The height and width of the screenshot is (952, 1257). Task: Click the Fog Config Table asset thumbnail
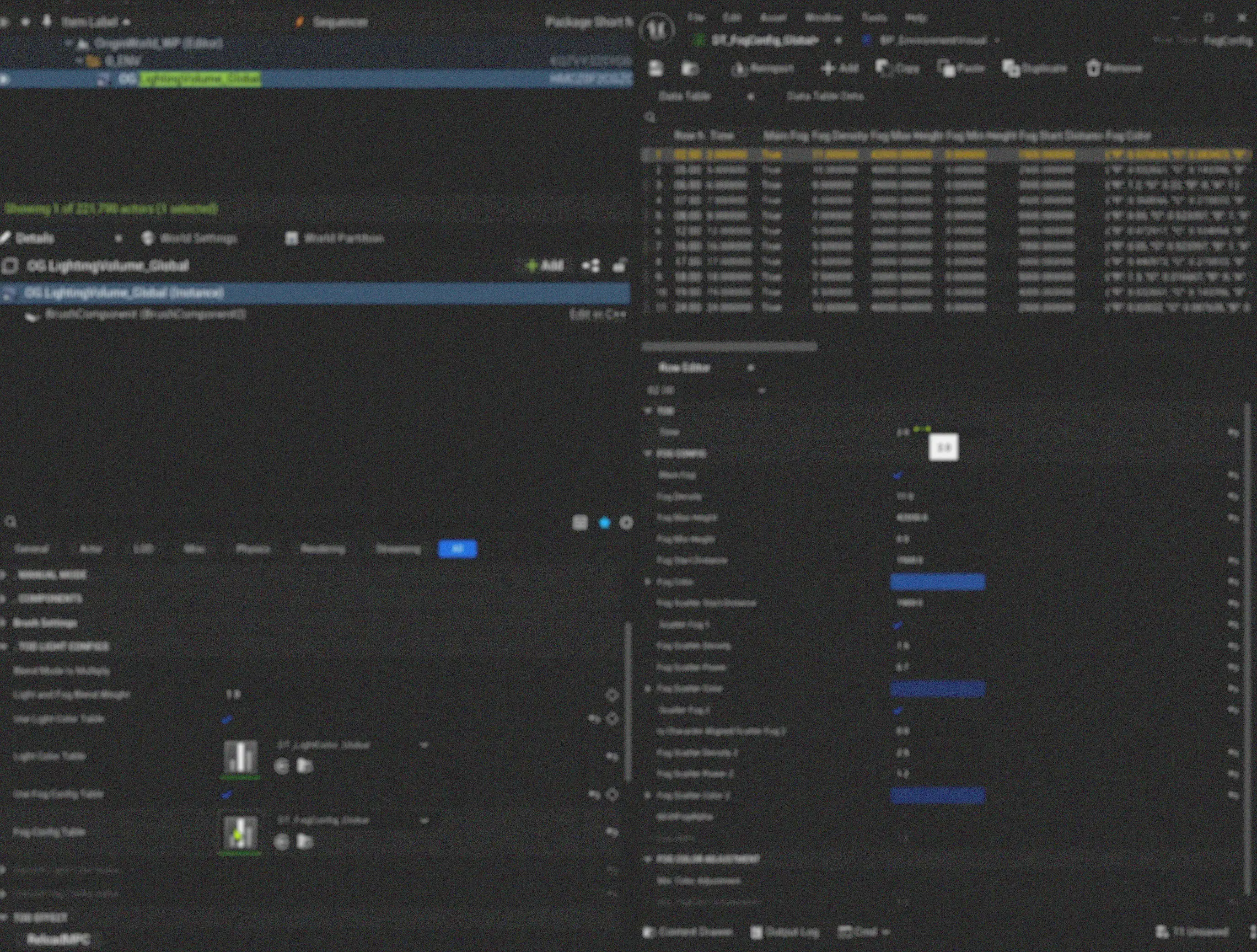click(x=240, y=833)
